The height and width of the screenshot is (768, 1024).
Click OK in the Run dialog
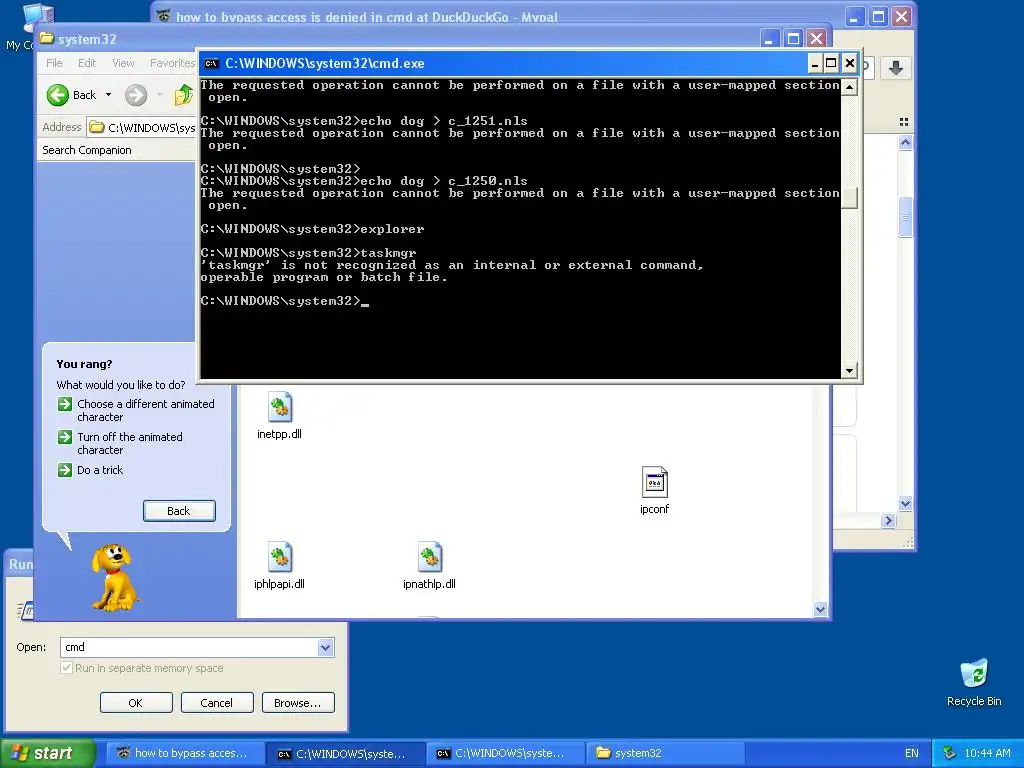(136, 703)
